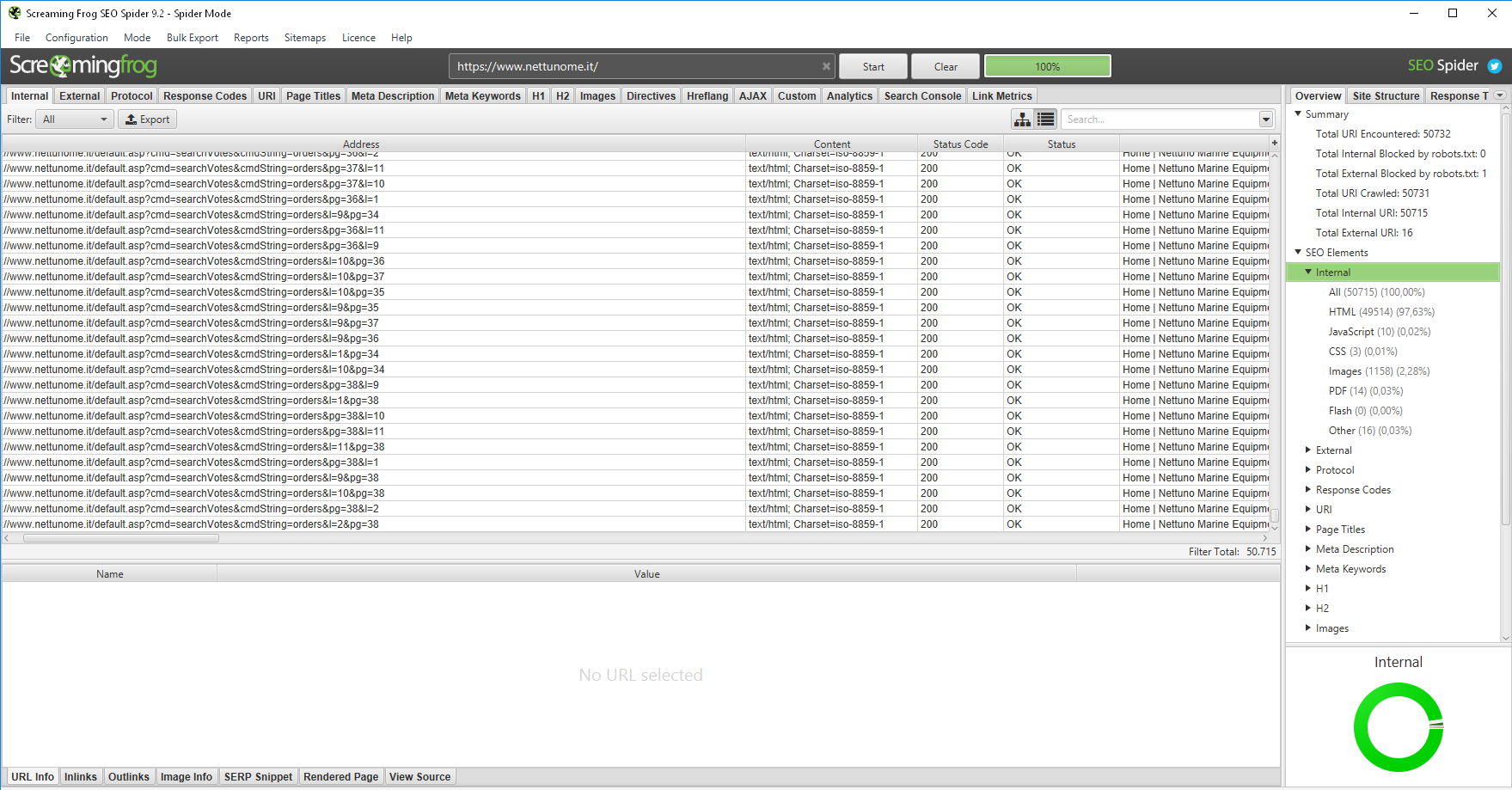The width and height of the screenshot is (1512, 790).
Task: Open the Twitter bird icon link
Action: click(1495, 66)
